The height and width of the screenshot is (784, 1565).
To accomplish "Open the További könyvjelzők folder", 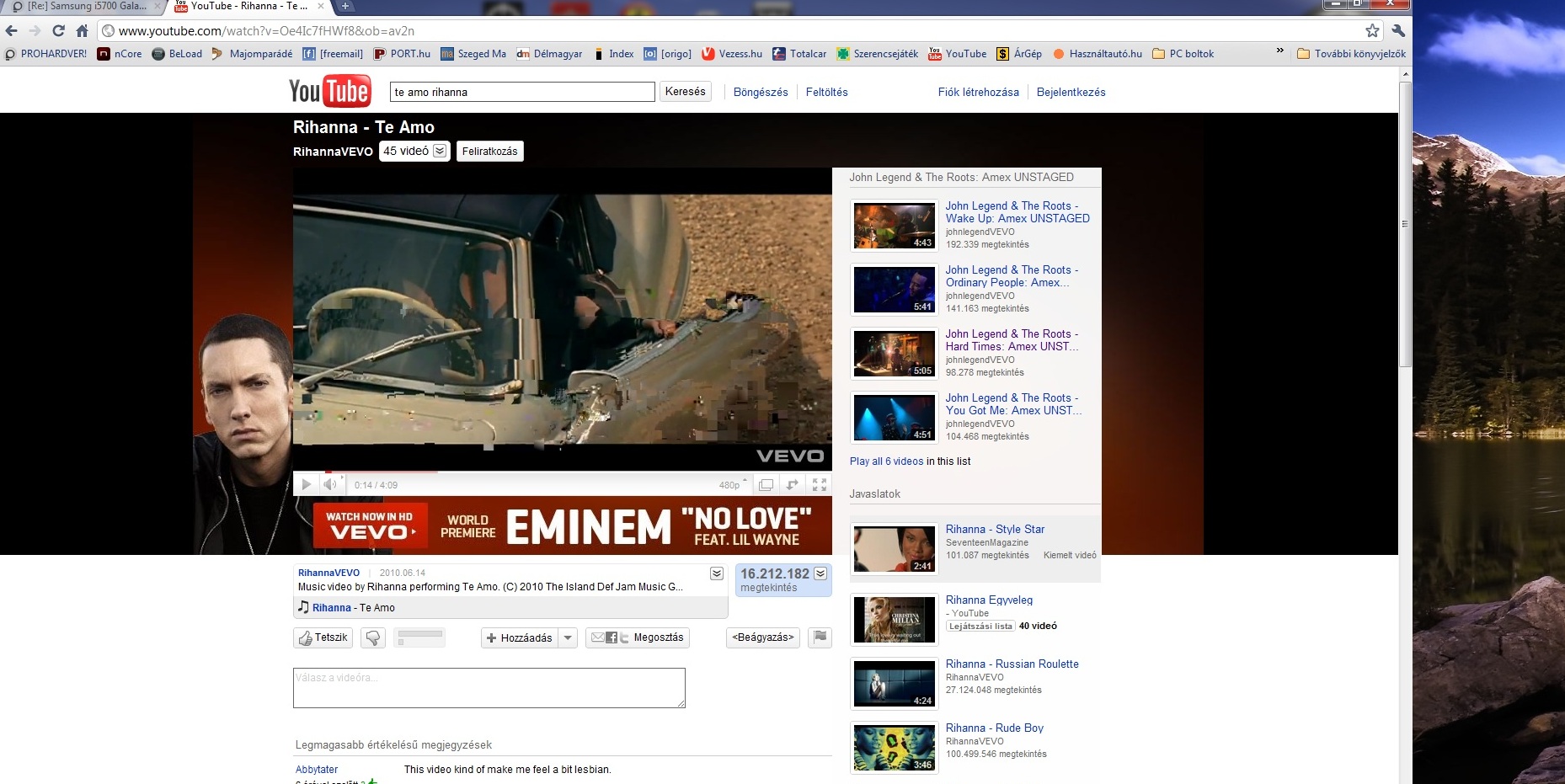I will click(x=1351, y=54).
